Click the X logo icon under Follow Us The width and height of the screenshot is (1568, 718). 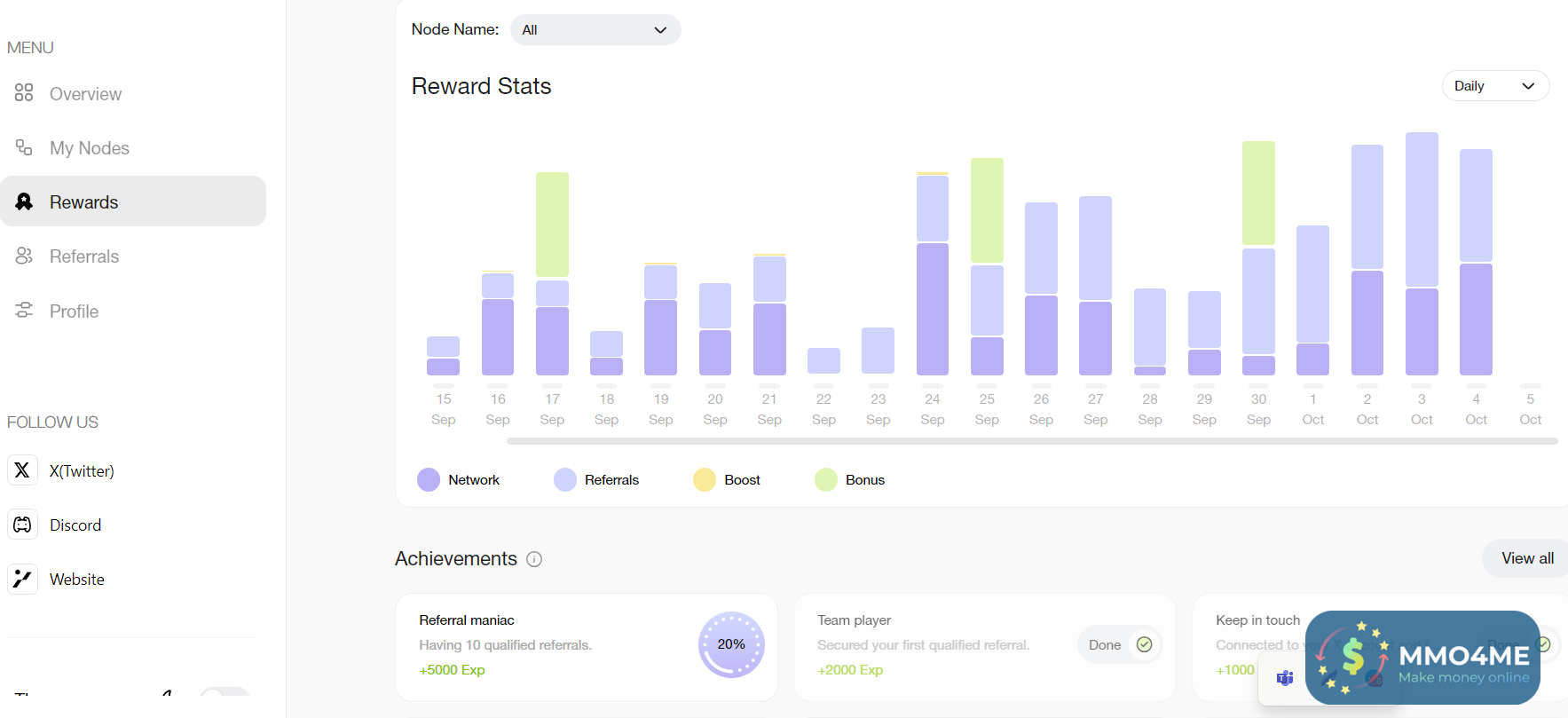click(x=22, y=470)
